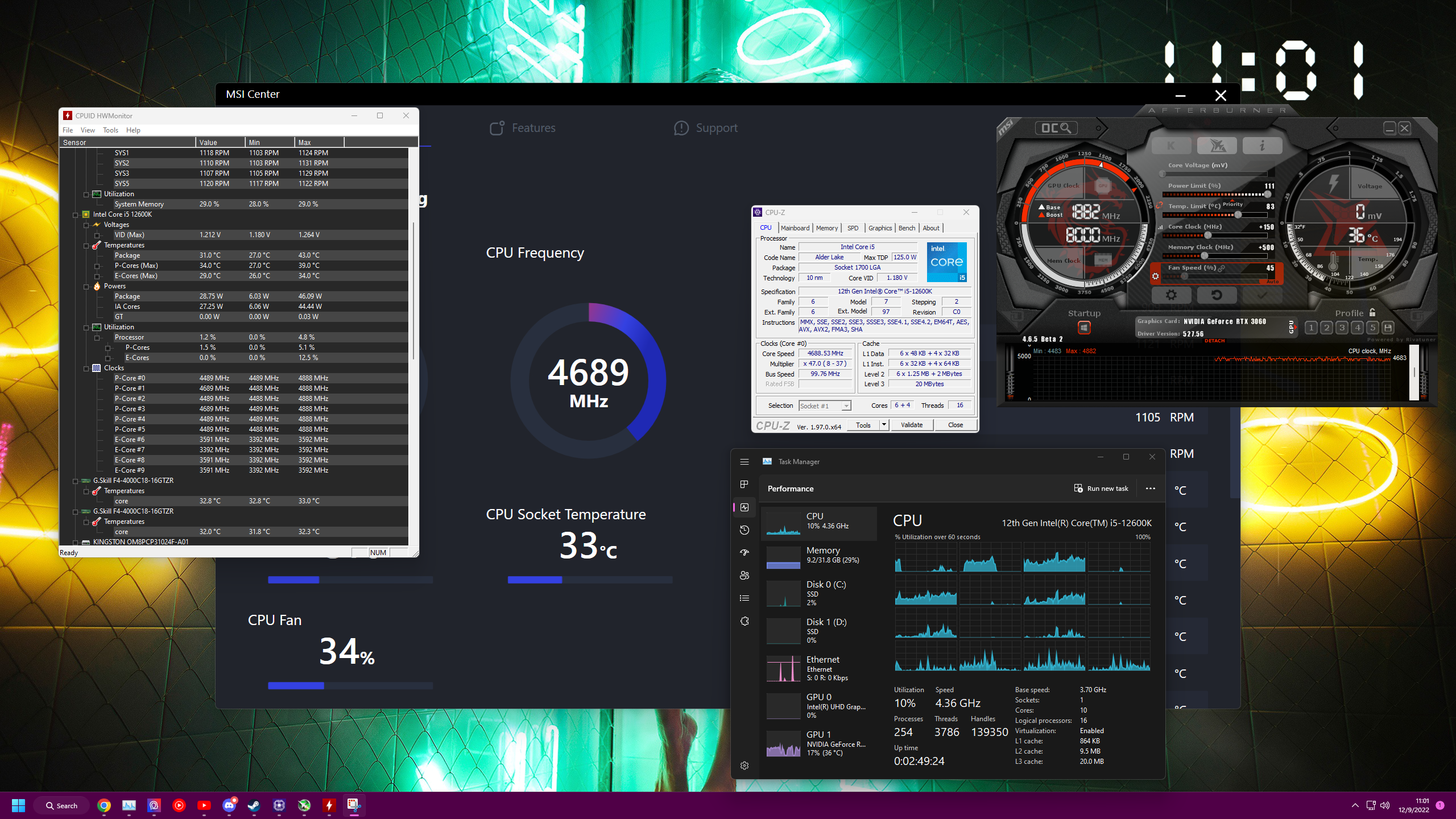Viewport: 1456px width, 819px height.
Task: Open Task Manager more options ellipsis
Action: click(x=1151, y=489)
